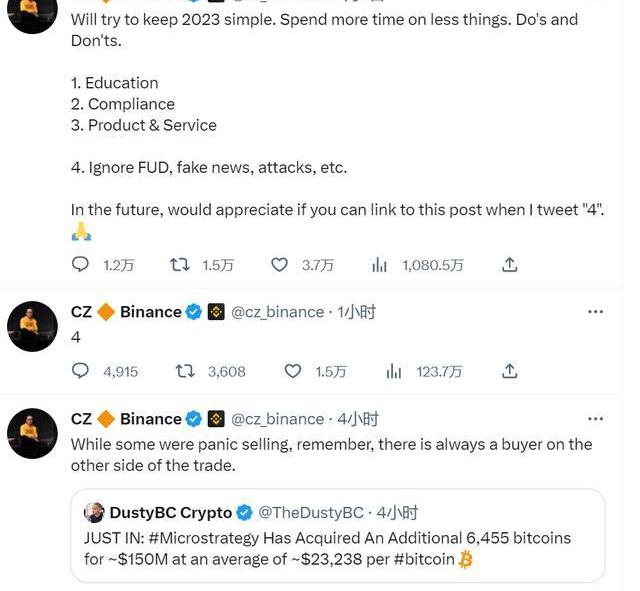Open CZ profile picture on "4" tweet
Image resolution: width=640 pixels, height=591 pixels.
(32, 326)
